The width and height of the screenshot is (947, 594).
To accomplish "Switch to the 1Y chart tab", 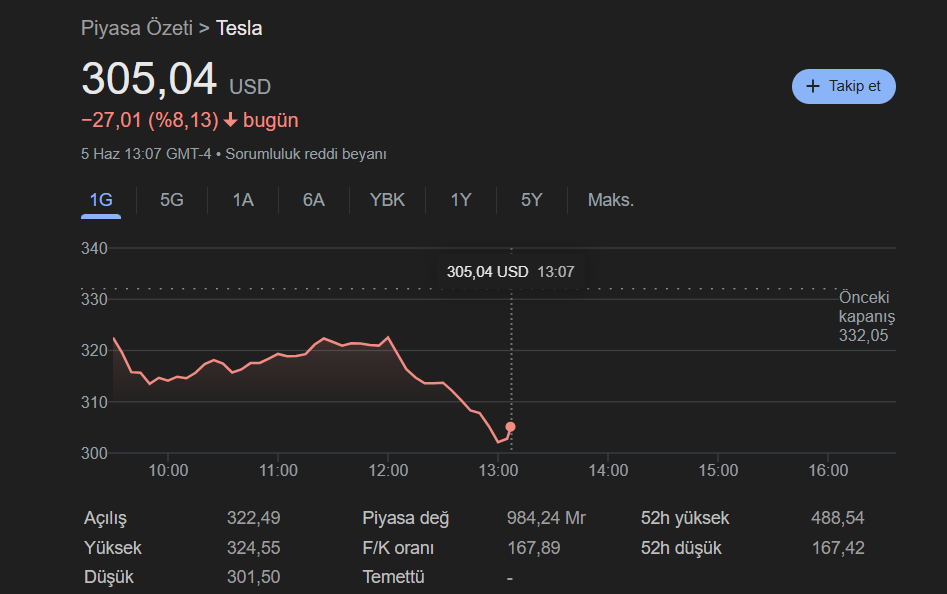I will coord(460,200).
